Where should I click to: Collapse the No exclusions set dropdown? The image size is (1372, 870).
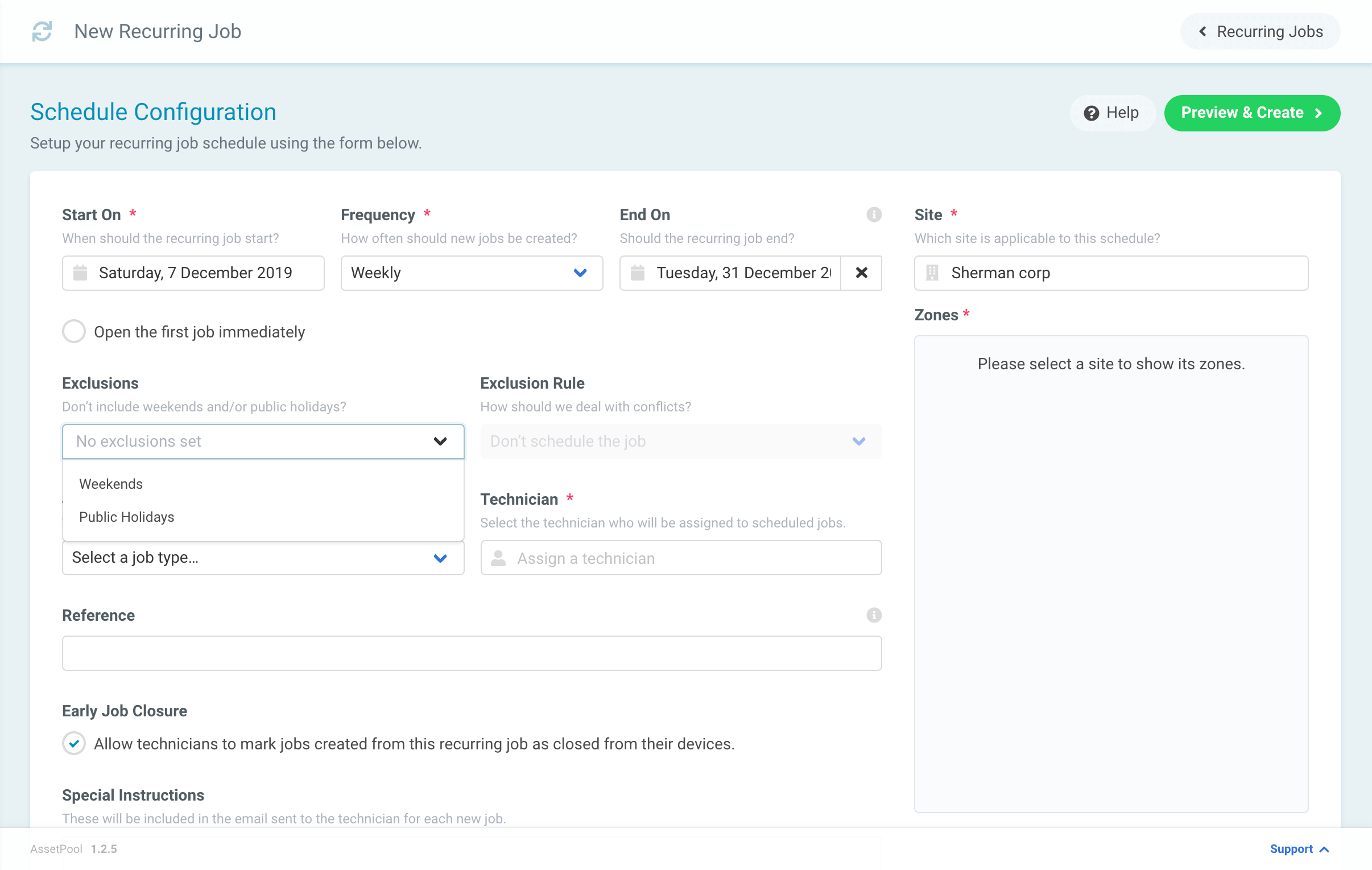(x=263, y=442)
